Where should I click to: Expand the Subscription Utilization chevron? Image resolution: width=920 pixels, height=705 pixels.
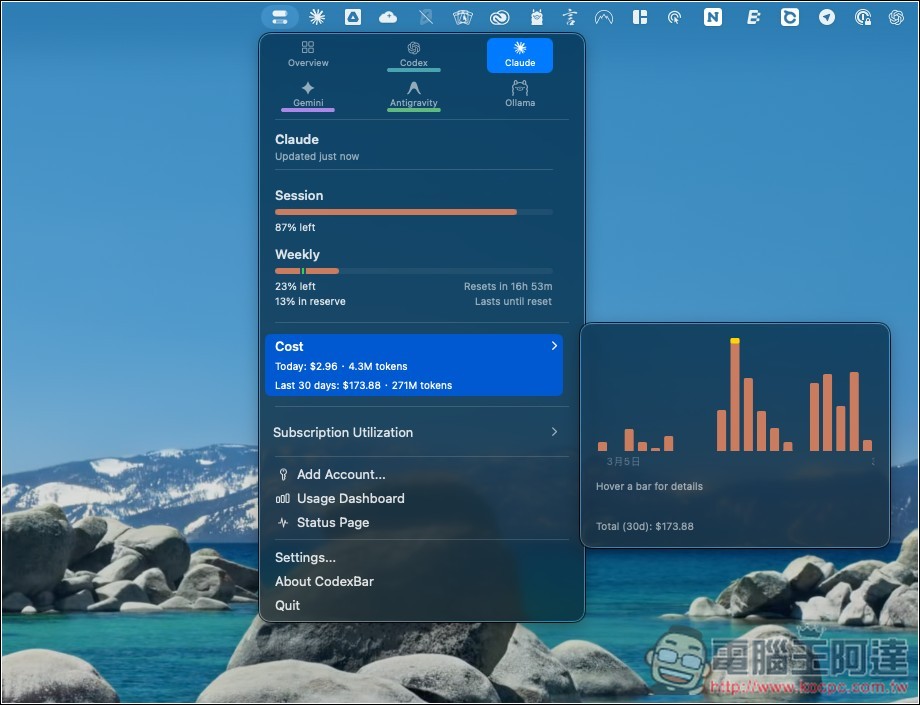pos(554,432)
